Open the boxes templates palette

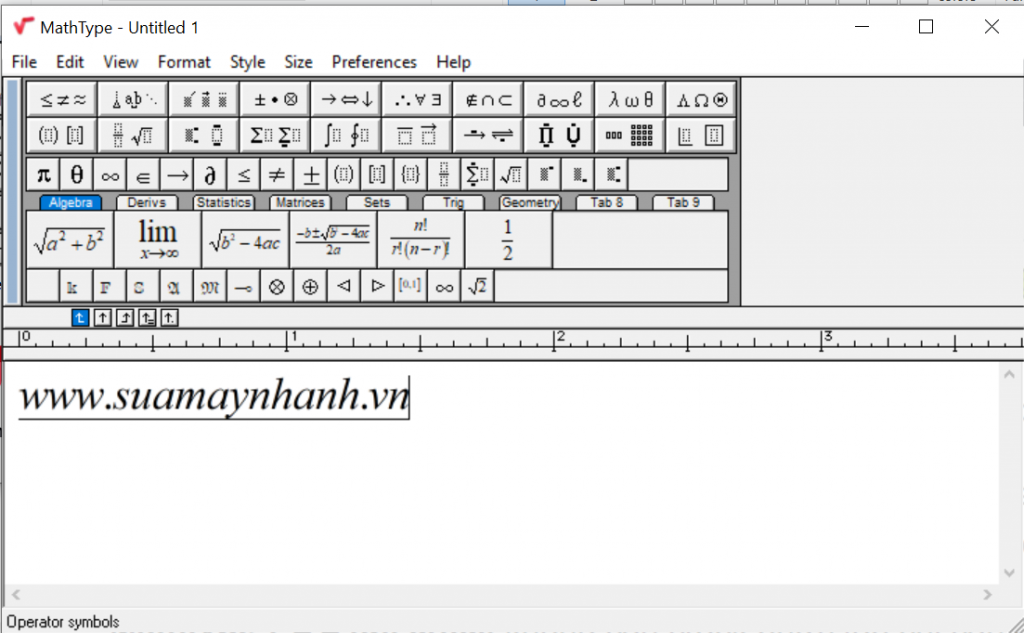coord(701,135)
